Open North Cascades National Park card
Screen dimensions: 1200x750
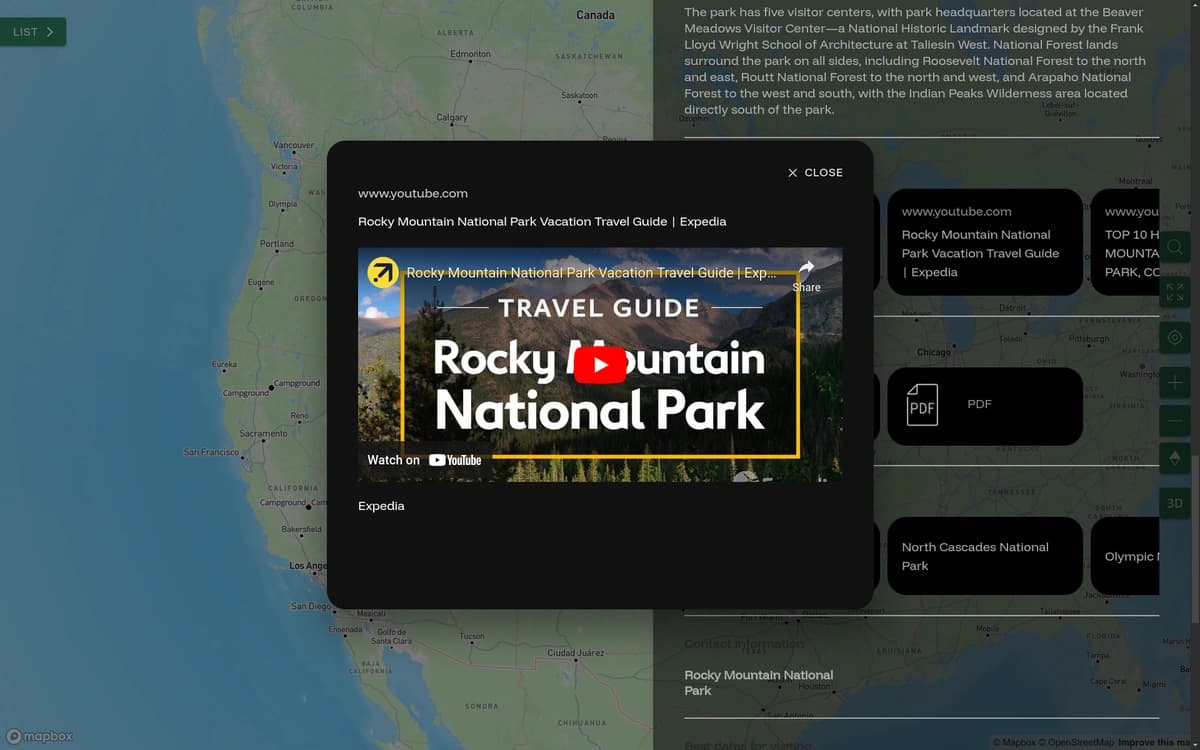(x=985, y=556)
